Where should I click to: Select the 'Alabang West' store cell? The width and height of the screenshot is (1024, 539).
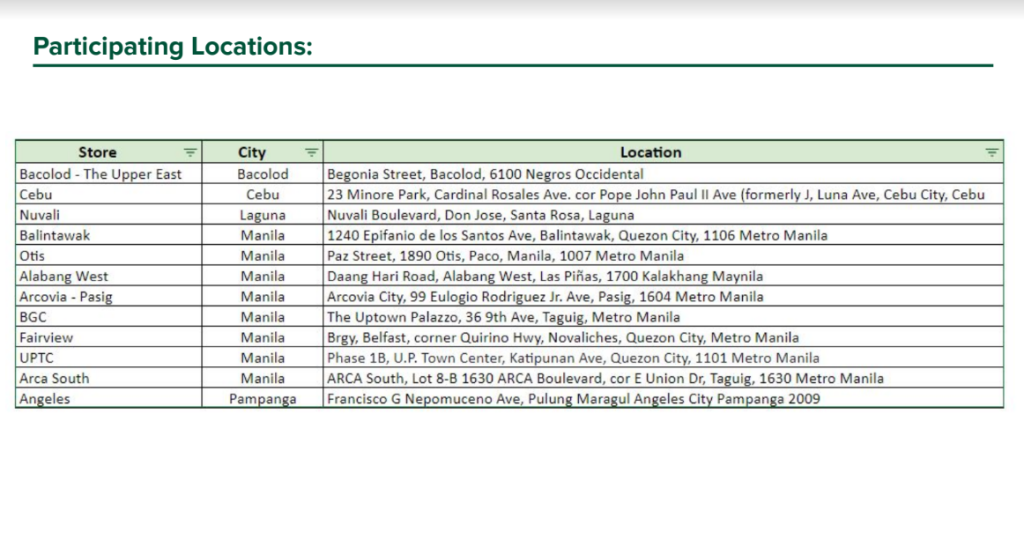coord(109,276)
